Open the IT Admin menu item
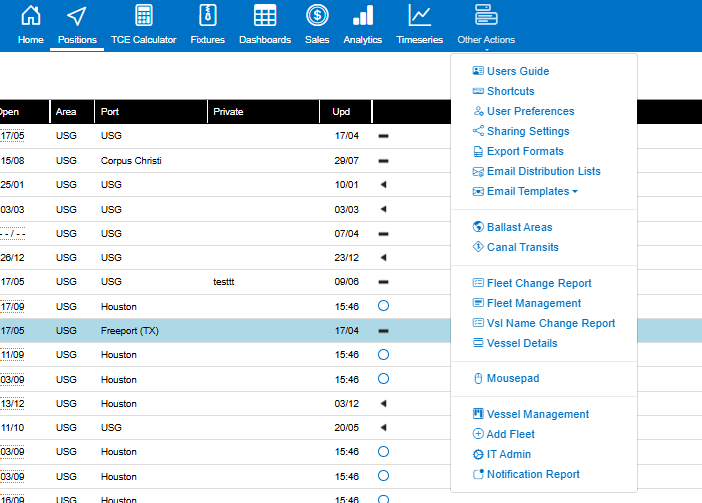Screen dimensions: 702x503 pyautogui.click(x=508, y=454)
